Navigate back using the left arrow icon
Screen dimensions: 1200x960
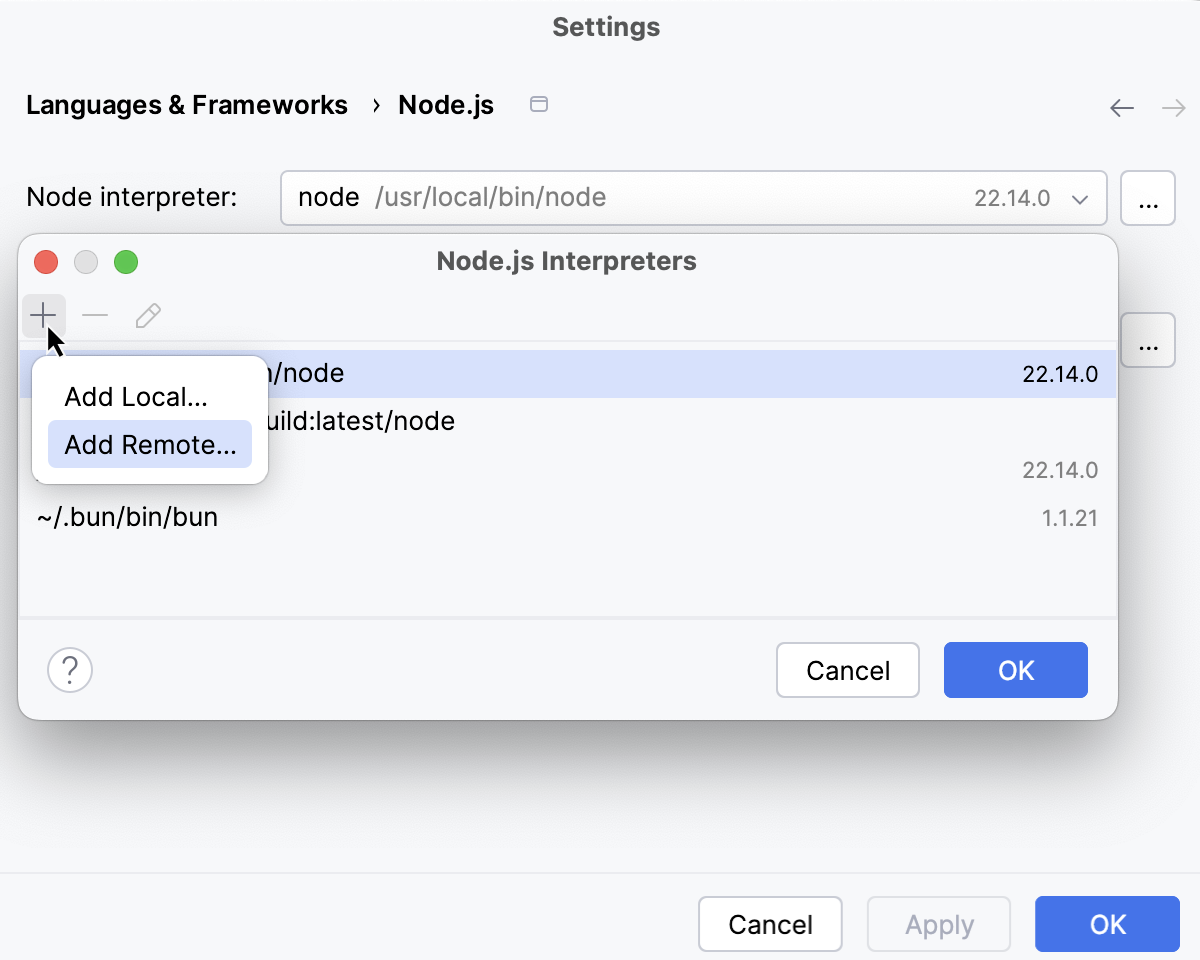[1121, 107]
